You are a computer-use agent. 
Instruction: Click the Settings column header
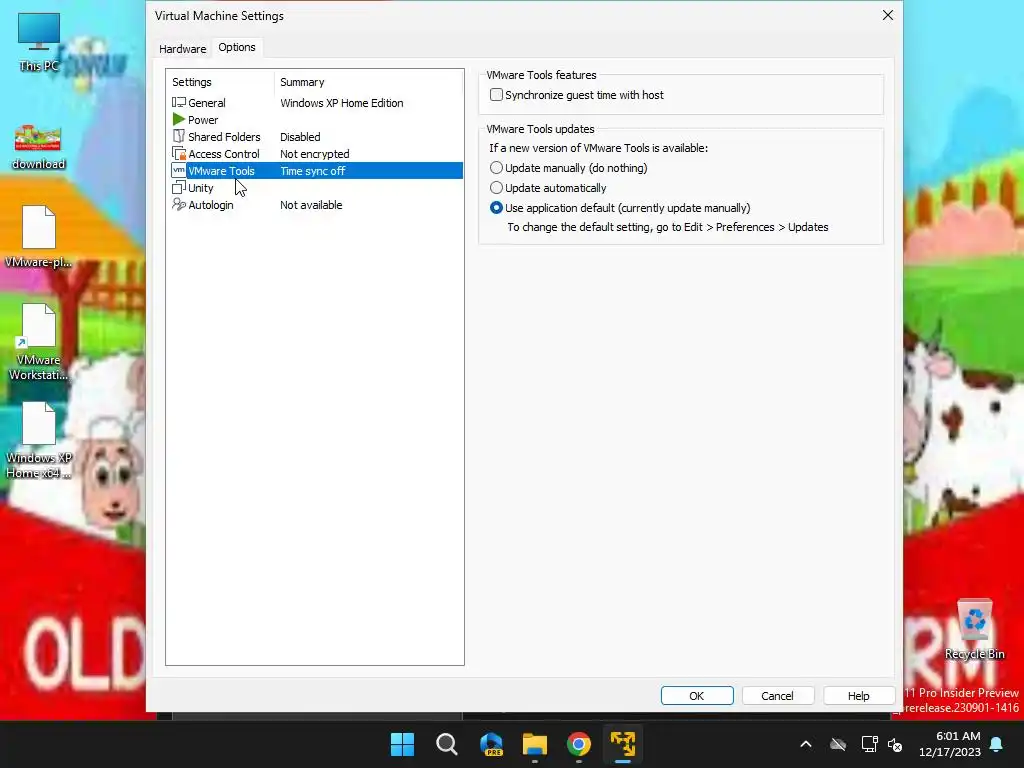[192, 82]
